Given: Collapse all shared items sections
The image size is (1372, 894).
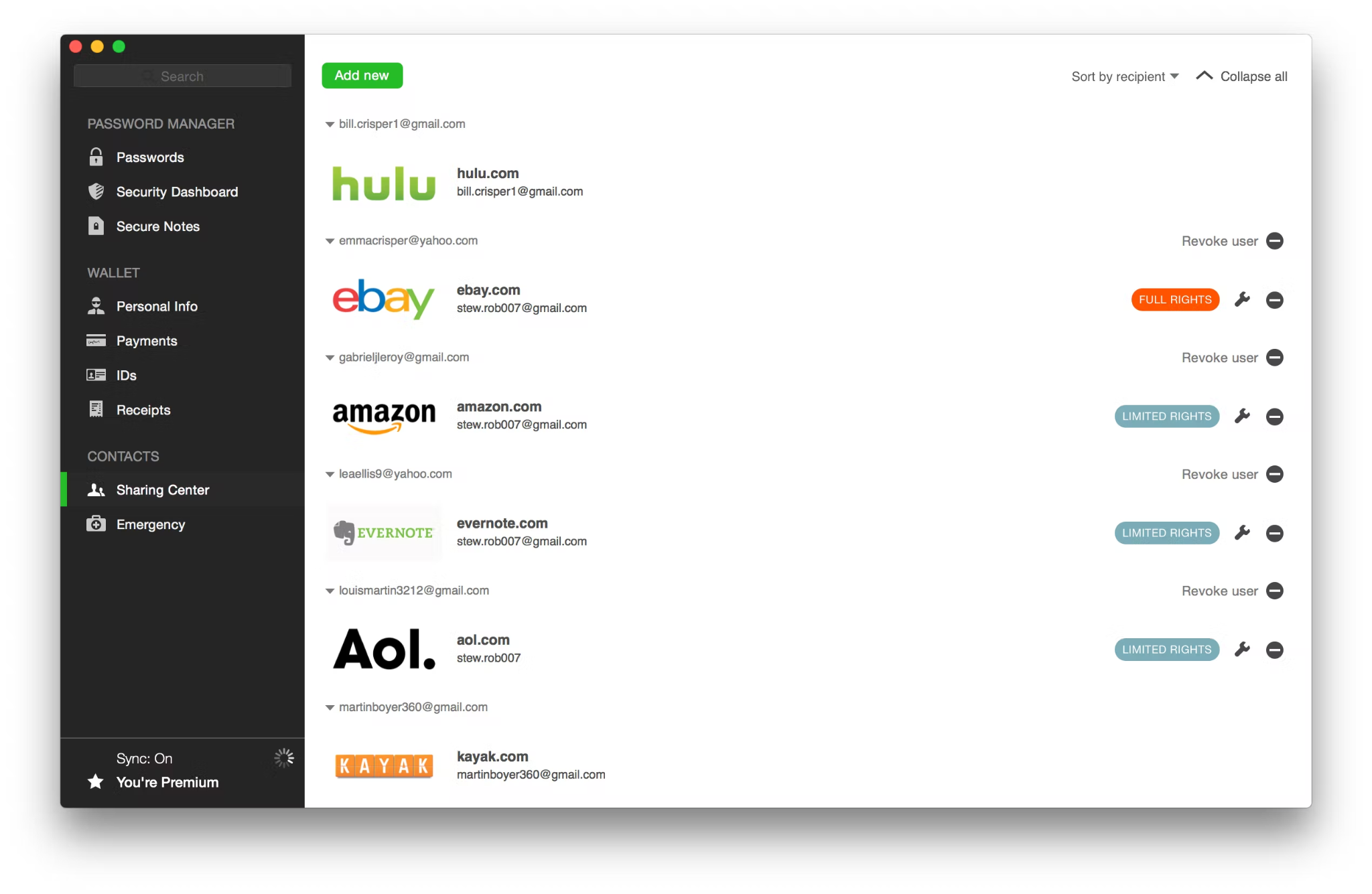Looking at the screenshot, I should pos(1242,76).
